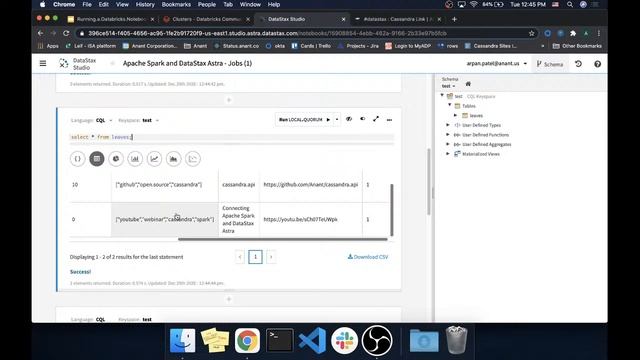The height and width of the screenshot is (360, 640).
Task: Go to next results page
Action: (x=271, y=257)
